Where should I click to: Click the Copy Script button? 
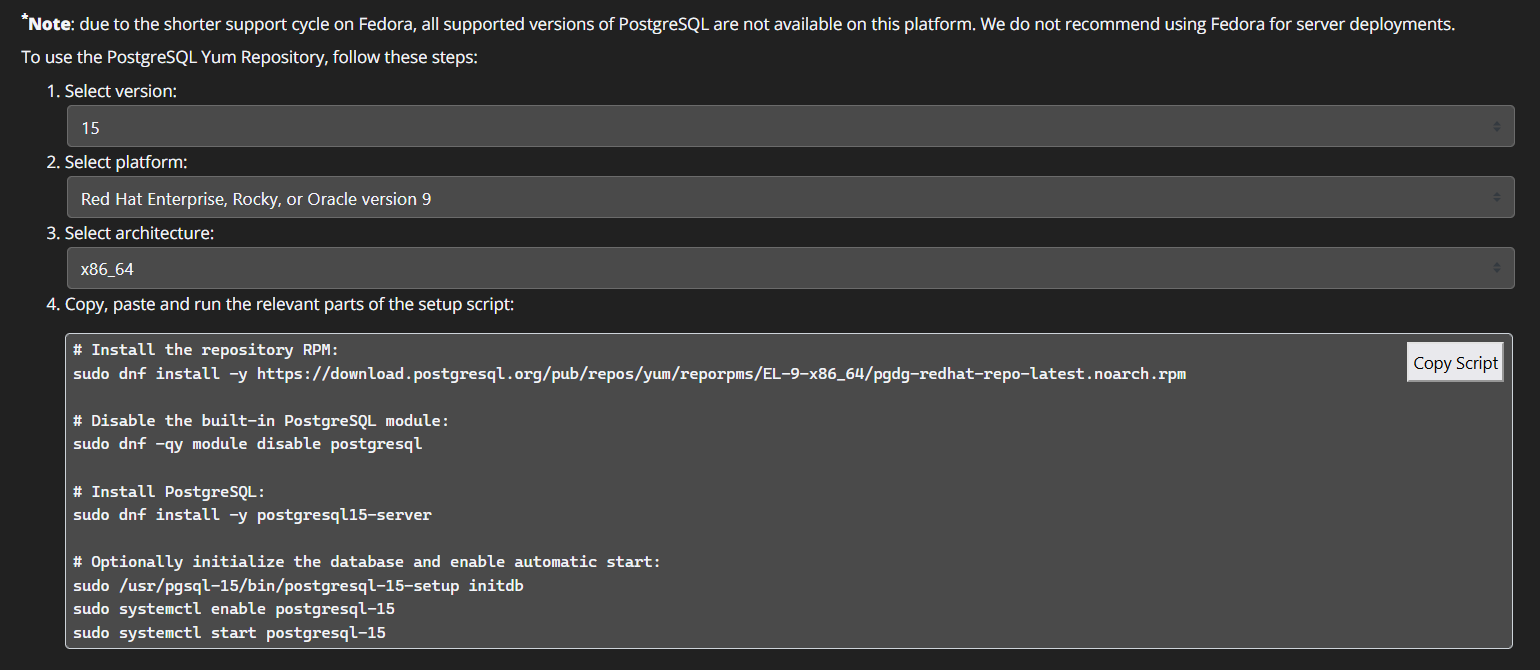pos(1455,362)
